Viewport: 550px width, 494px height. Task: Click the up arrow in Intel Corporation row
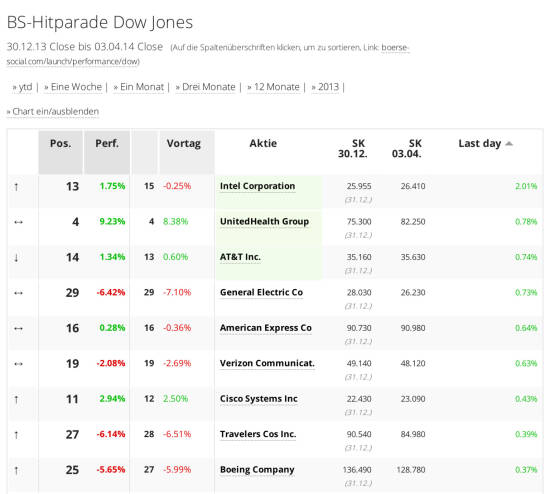point(16,187)
